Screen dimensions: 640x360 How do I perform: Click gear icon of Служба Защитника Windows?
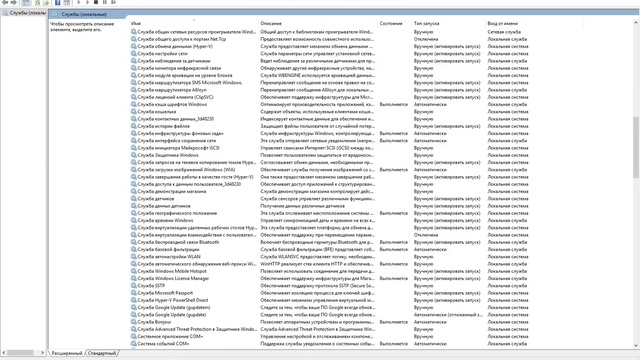(x=133, y=155)
